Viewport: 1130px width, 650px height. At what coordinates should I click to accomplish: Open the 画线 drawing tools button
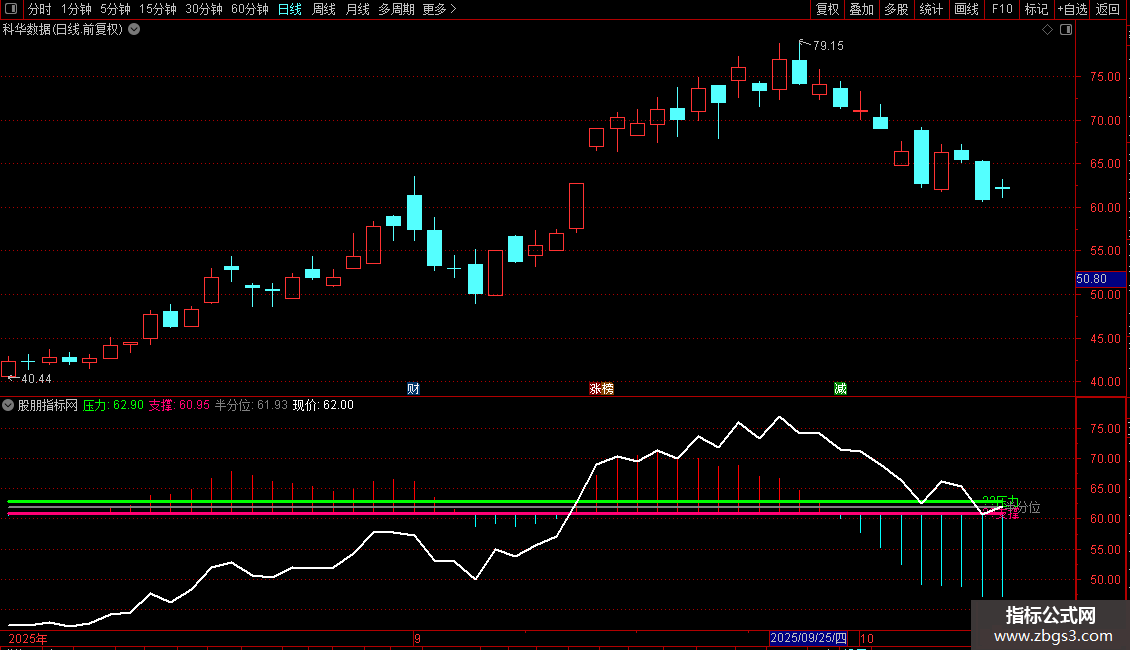pos(966,9)
